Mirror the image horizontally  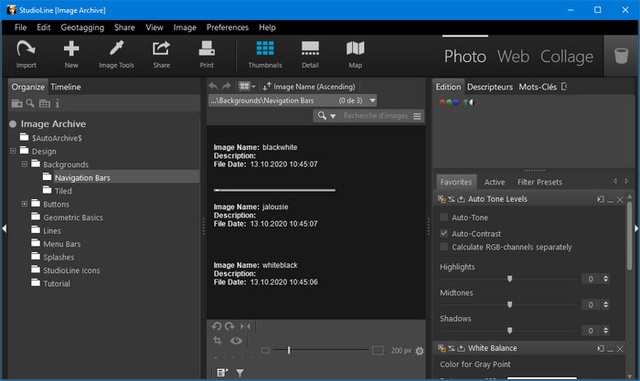pyautogui.click(x=245, y=326)
